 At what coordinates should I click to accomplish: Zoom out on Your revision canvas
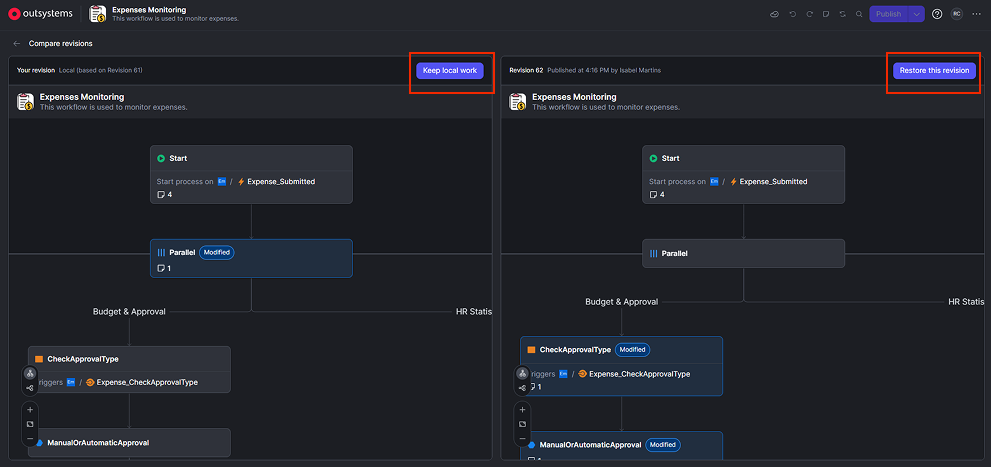(30, 439)
